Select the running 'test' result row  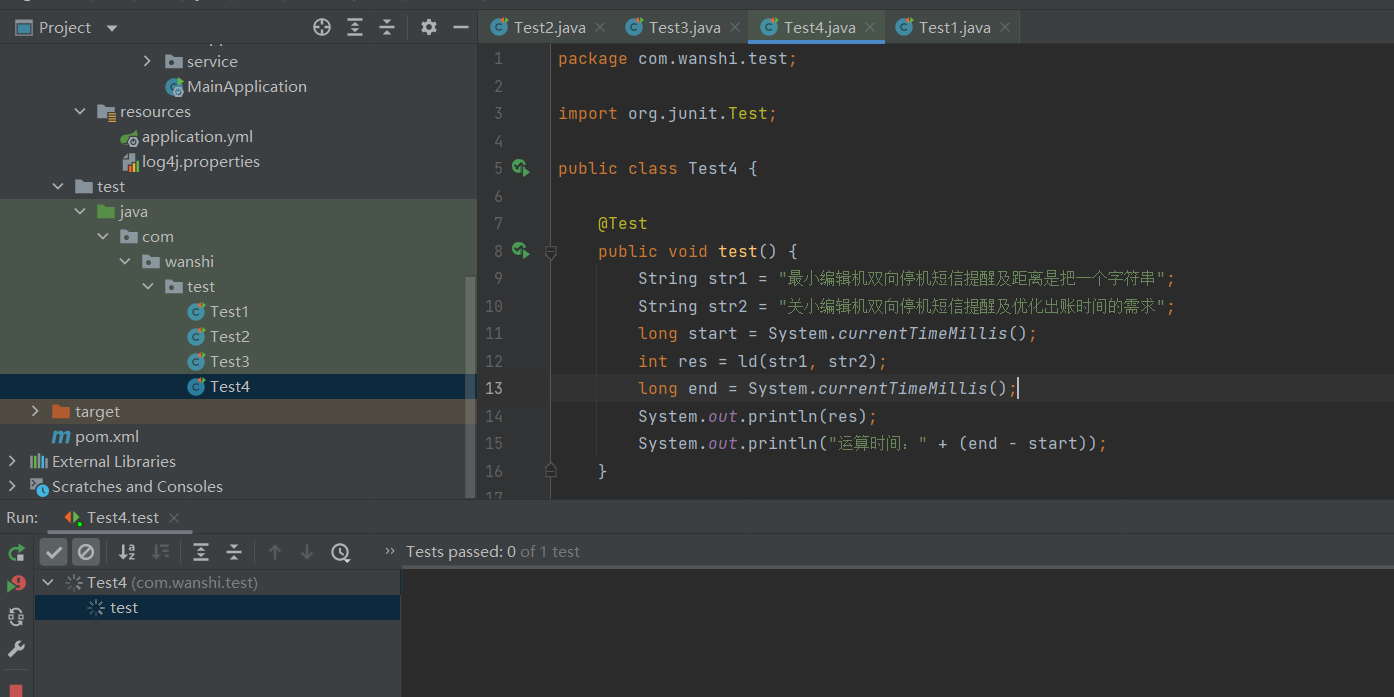[x=218, y=608]
